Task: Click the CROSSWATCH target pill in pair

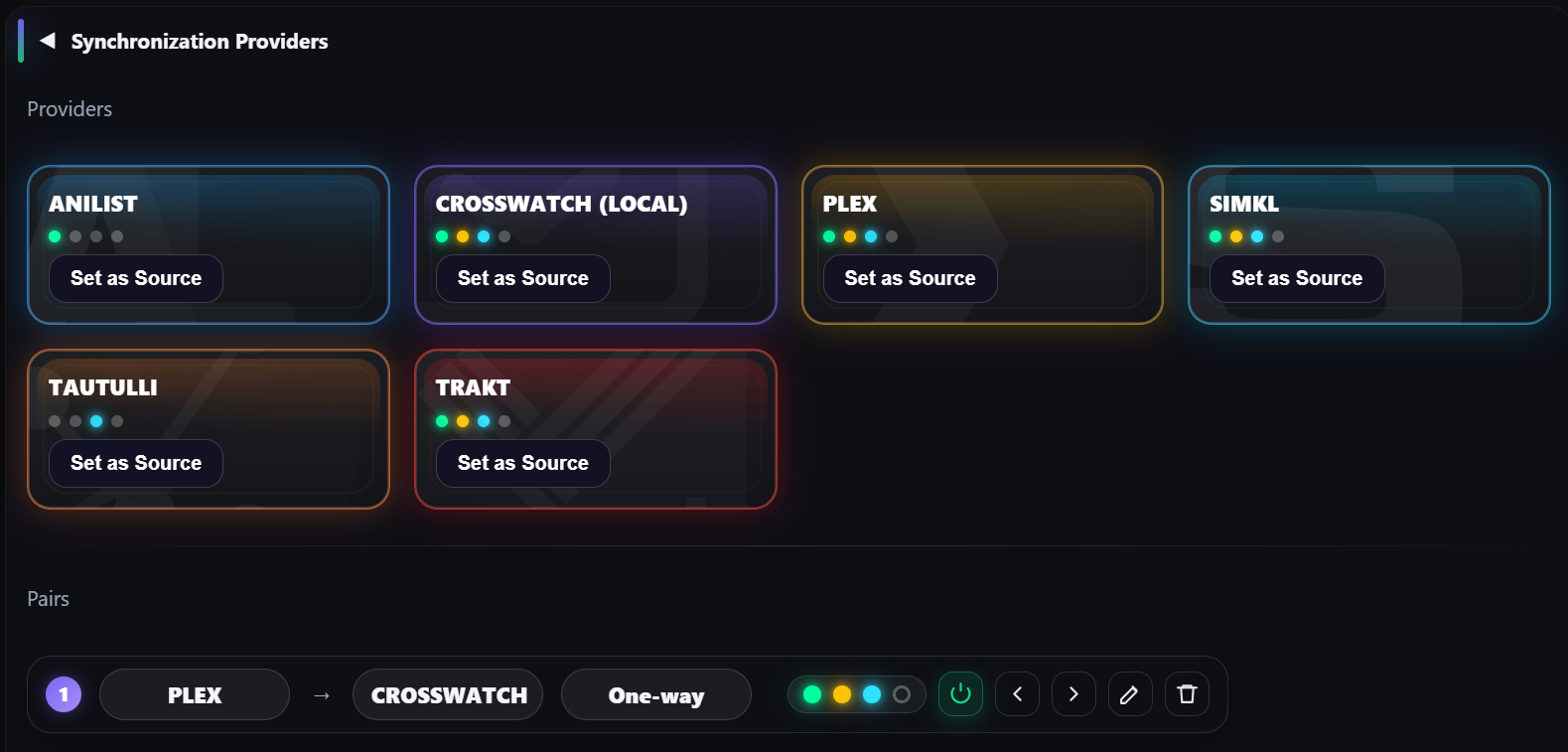Action: (x=448, y=694)
